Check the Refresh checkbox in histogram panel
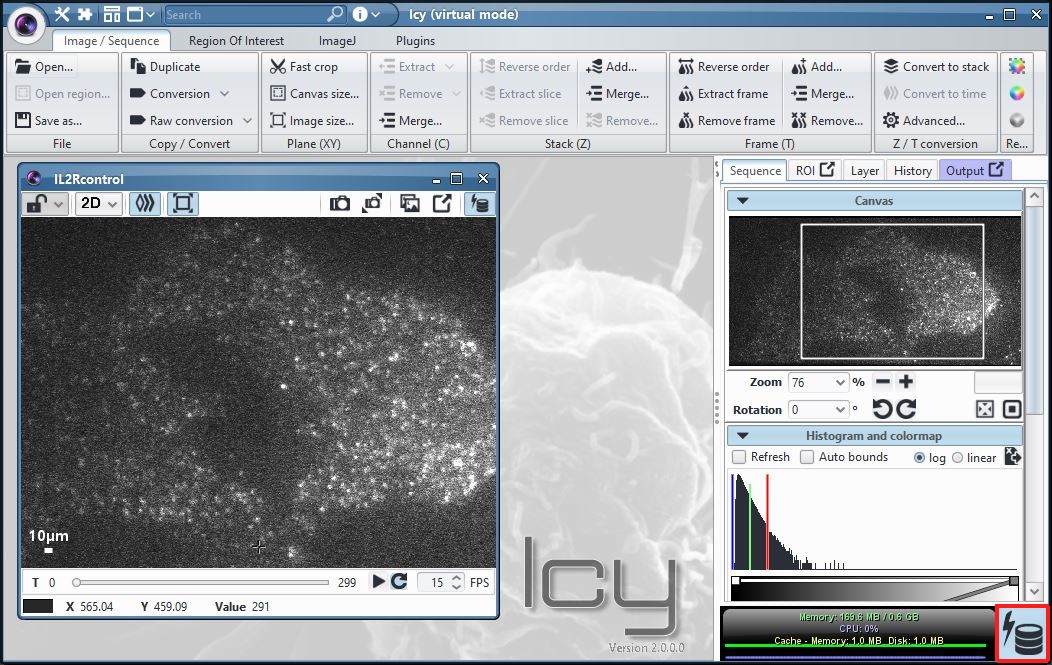 coord(738,456)
